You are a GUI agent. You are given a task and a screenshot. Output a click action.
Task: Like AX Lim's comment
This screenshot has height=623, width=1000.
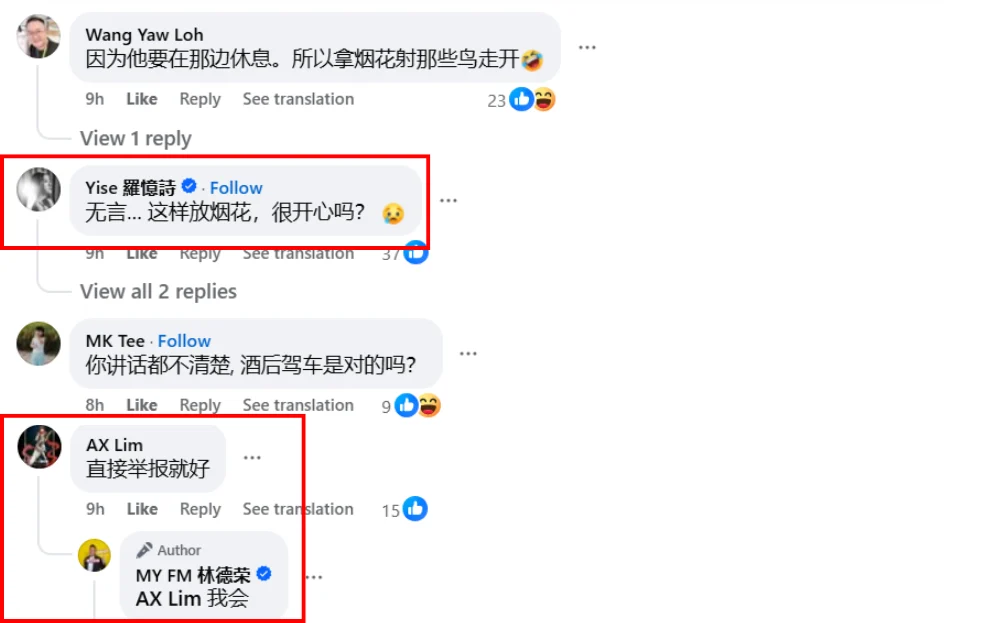142,509
